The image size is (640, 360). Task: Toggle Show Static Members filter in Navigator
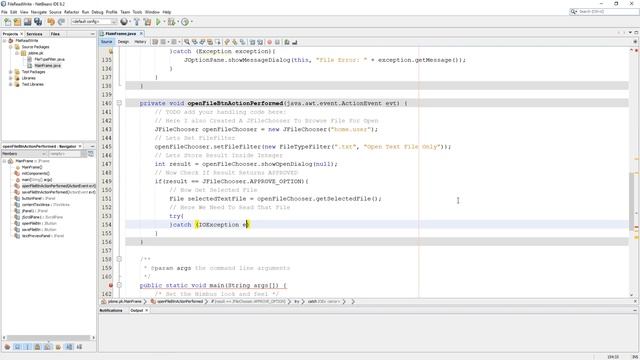click(27, 347)
